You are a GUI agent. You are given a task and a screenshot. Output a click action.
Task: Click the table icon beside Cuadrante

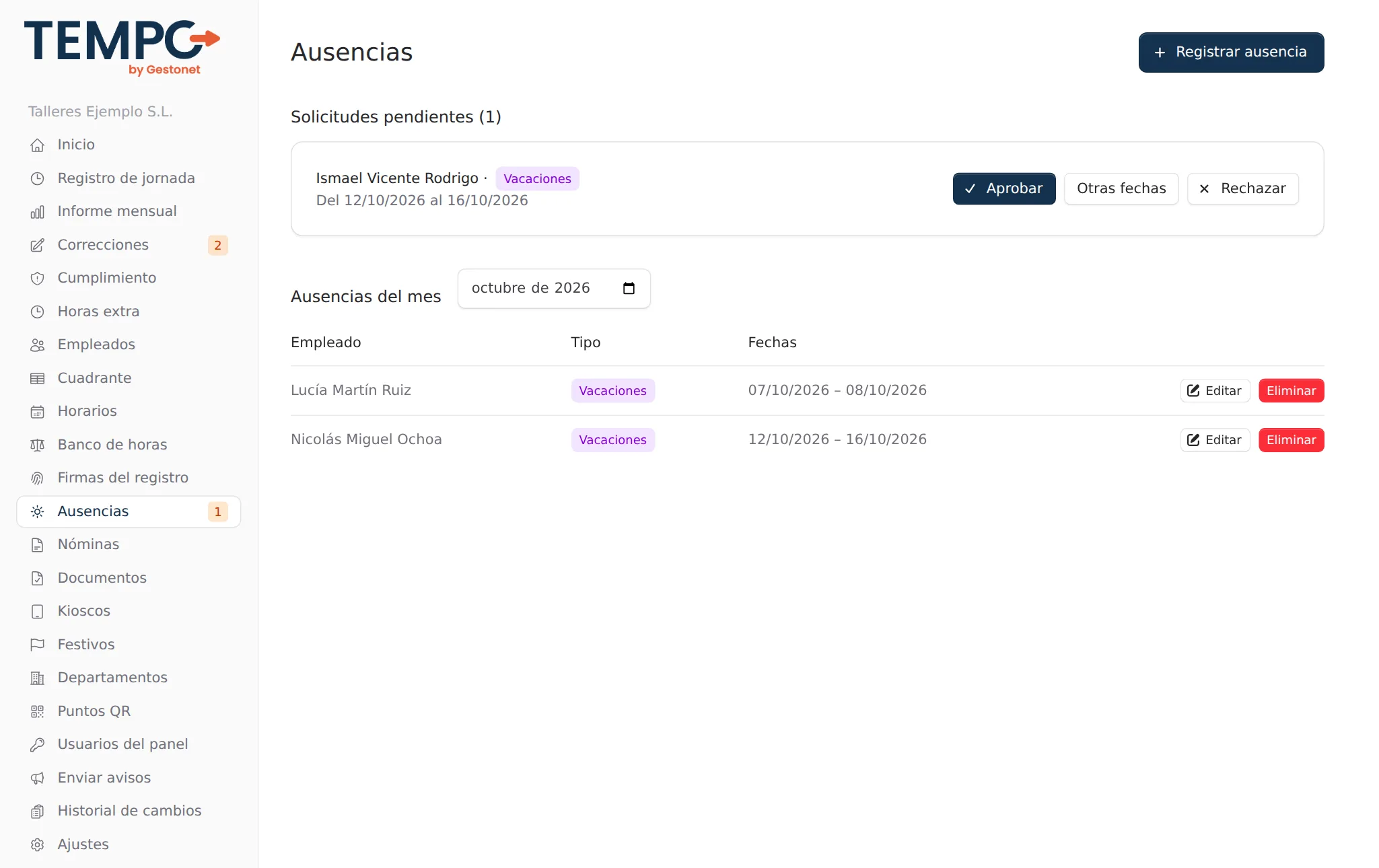pos(38,378)
